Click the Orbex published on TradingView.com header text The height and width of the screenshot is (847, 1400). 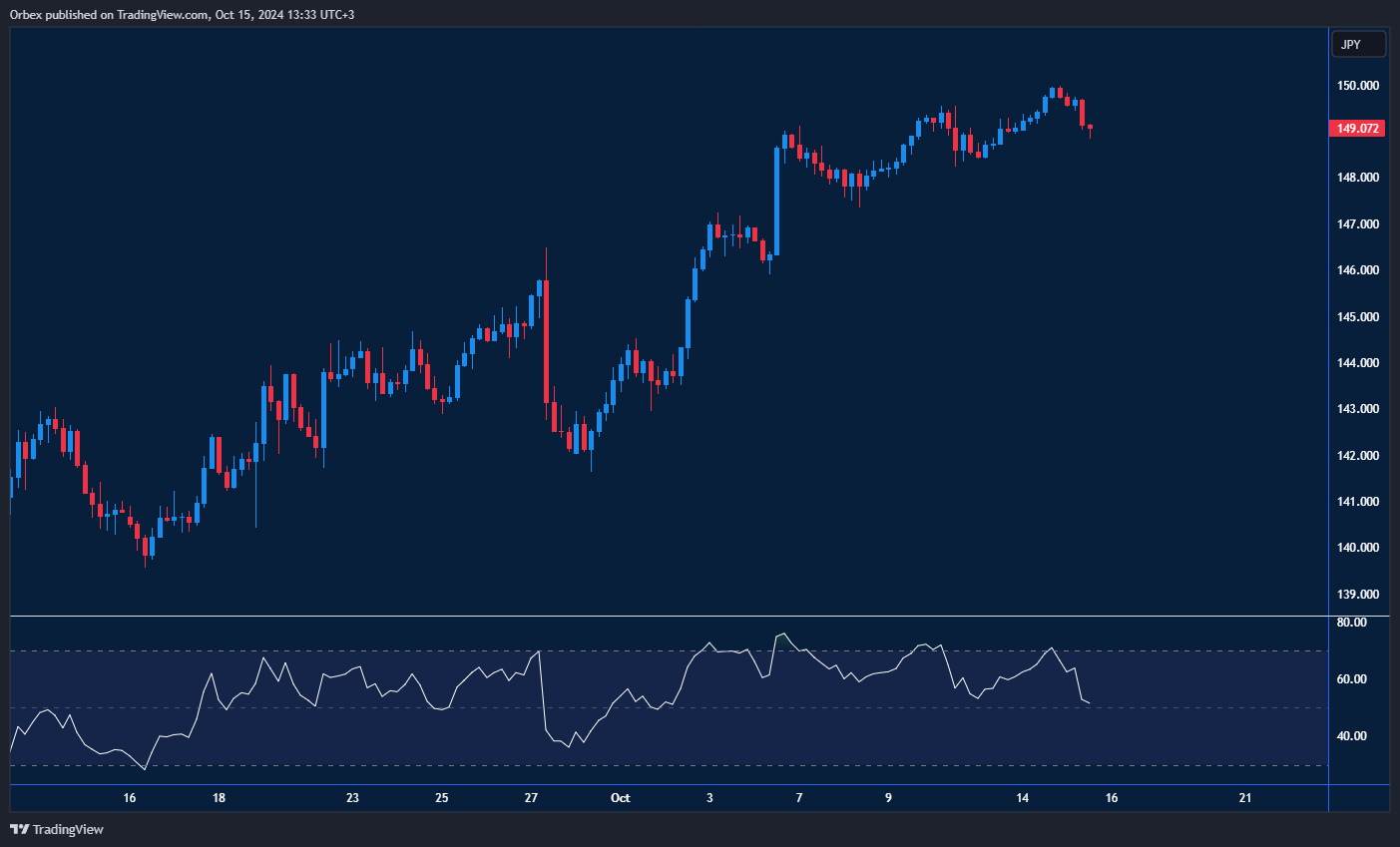coord(182,14)
